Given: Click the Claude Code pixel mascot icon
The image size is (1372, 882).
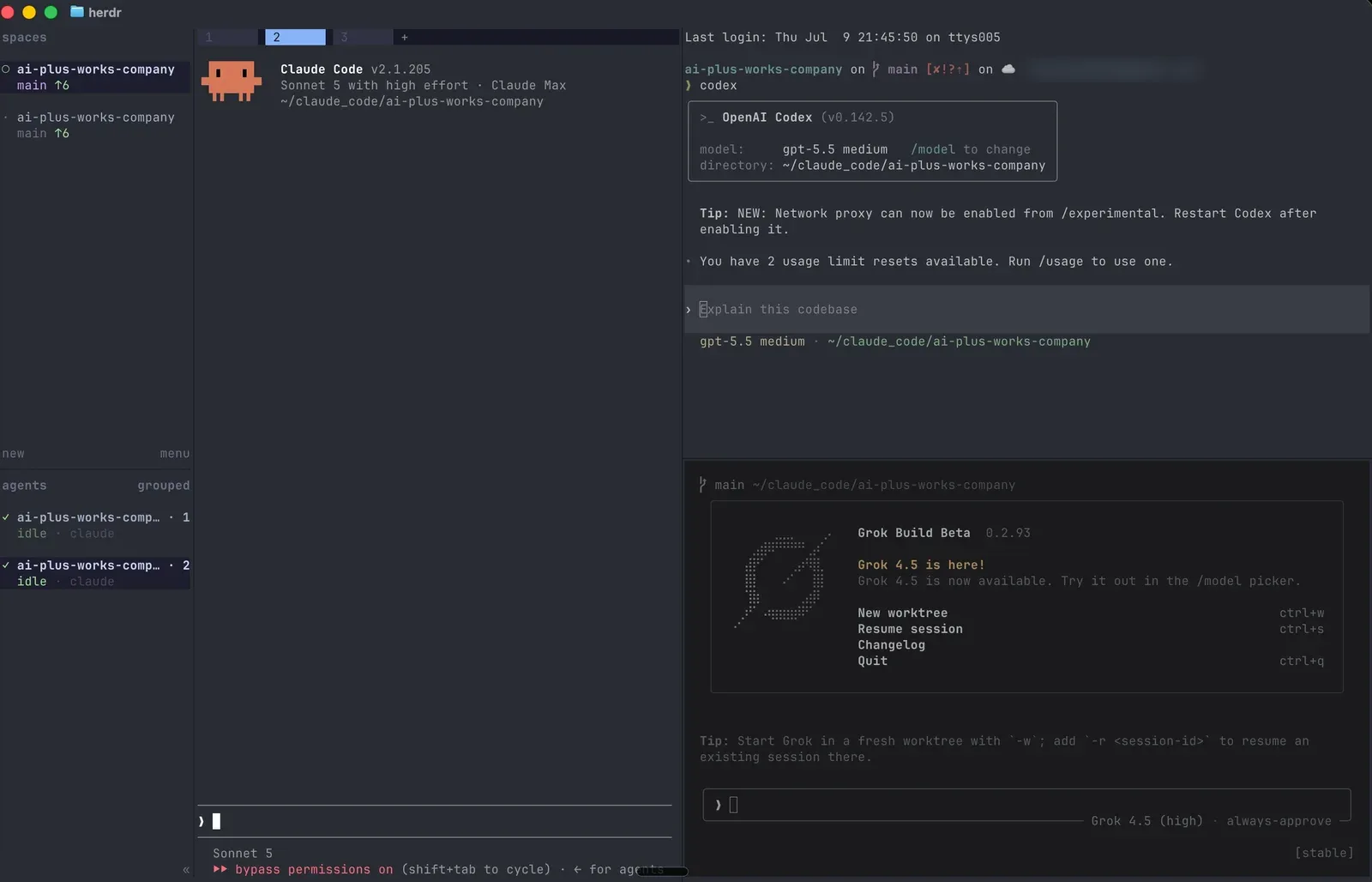Looking at the screenshot, I should point(232,82).
